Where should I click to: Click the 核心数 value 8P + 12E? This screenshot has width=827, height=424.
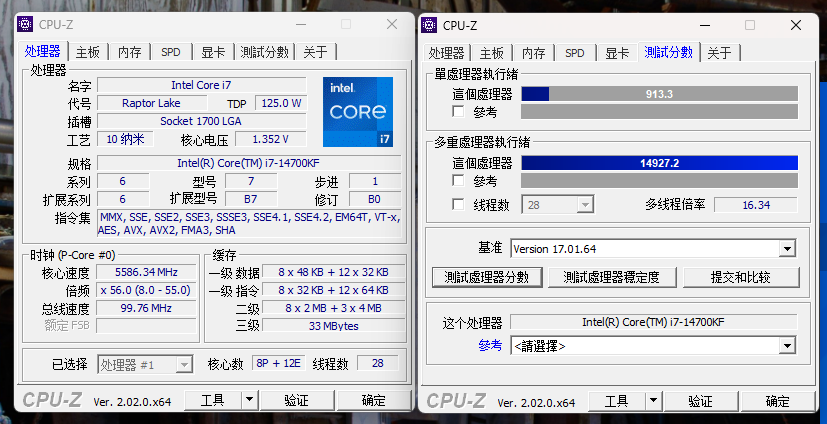278,363
